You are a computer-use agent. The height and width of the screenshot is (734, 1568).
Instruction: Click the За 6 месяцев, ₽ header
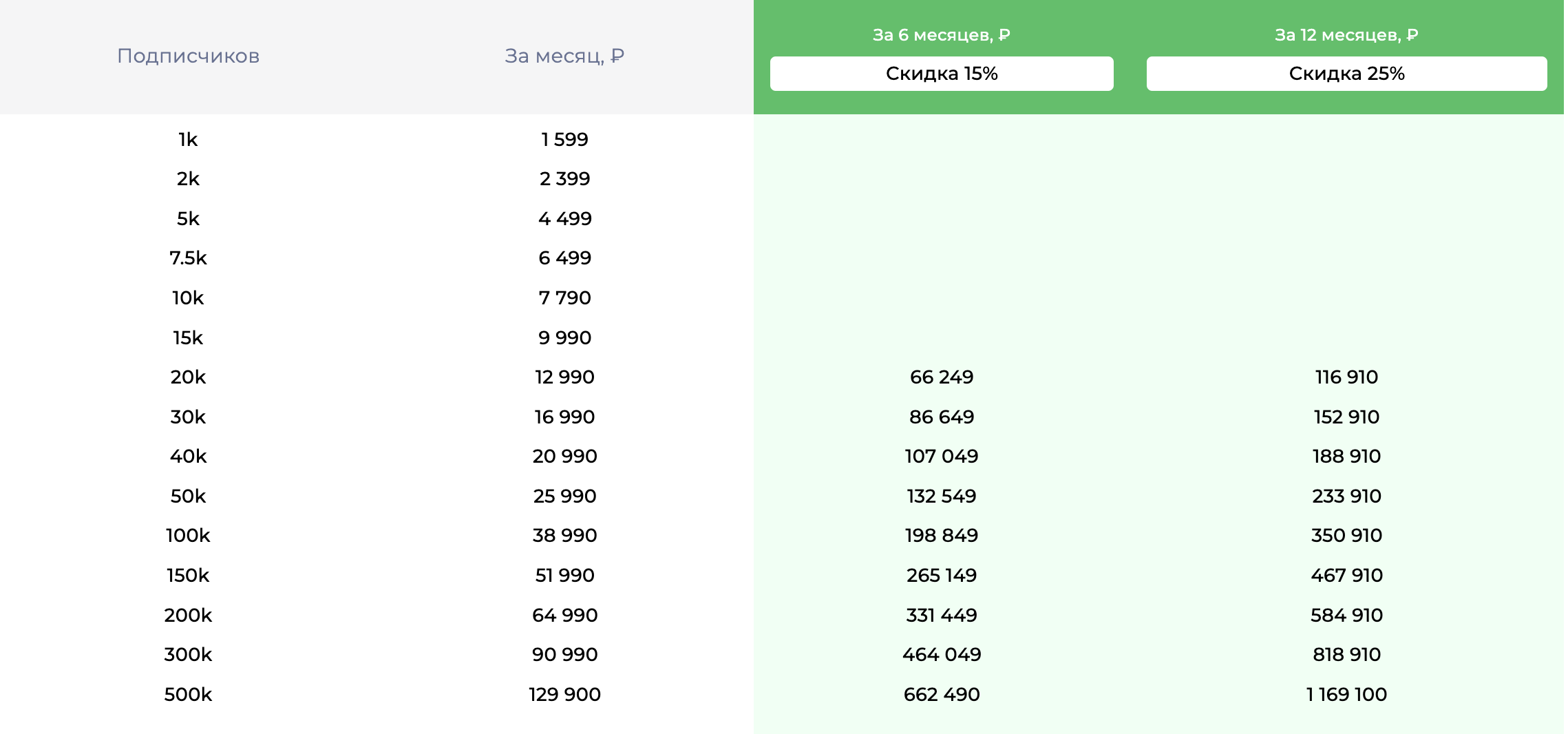coord(941,34)
